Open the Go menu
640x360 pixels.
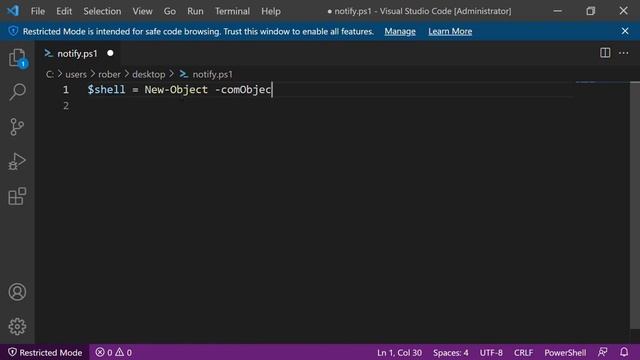pyautogui.click(x=169, y=11)
